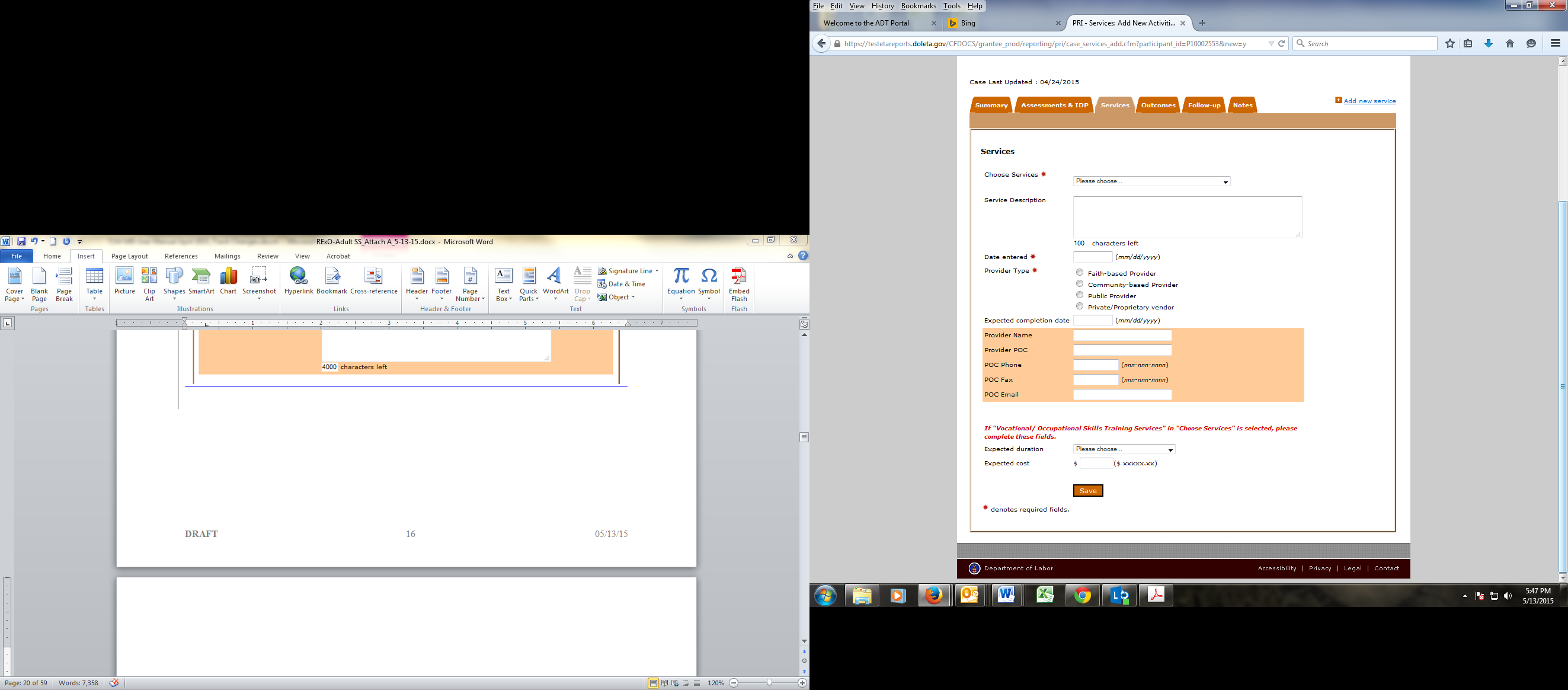Choose Public Provider option
Screen dimensions: 1568x690
pyautogui.click(x=1080, y=295)
